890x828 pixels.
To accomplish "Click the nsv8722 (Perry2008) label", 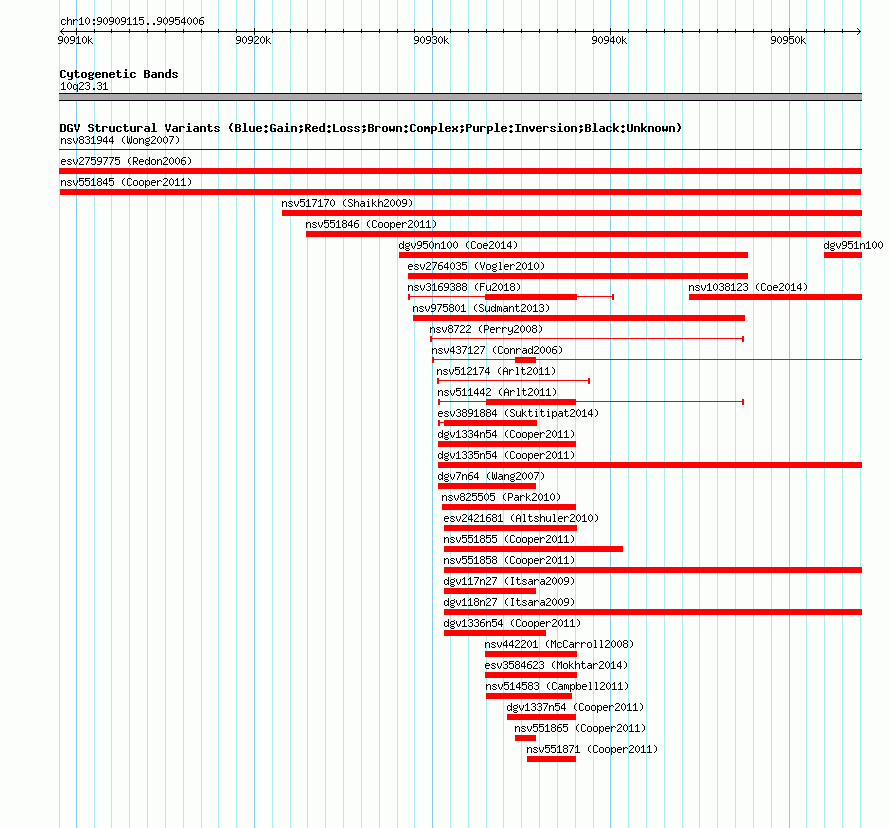I will coord(486,329).
